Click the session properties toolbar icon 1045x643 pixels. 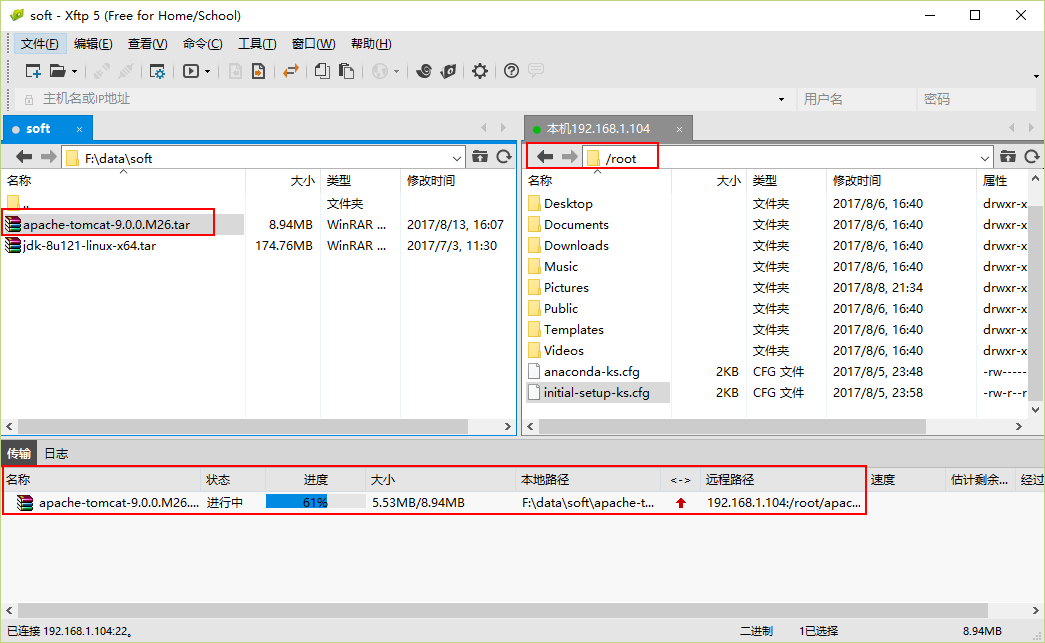click(x=157, y=71)
